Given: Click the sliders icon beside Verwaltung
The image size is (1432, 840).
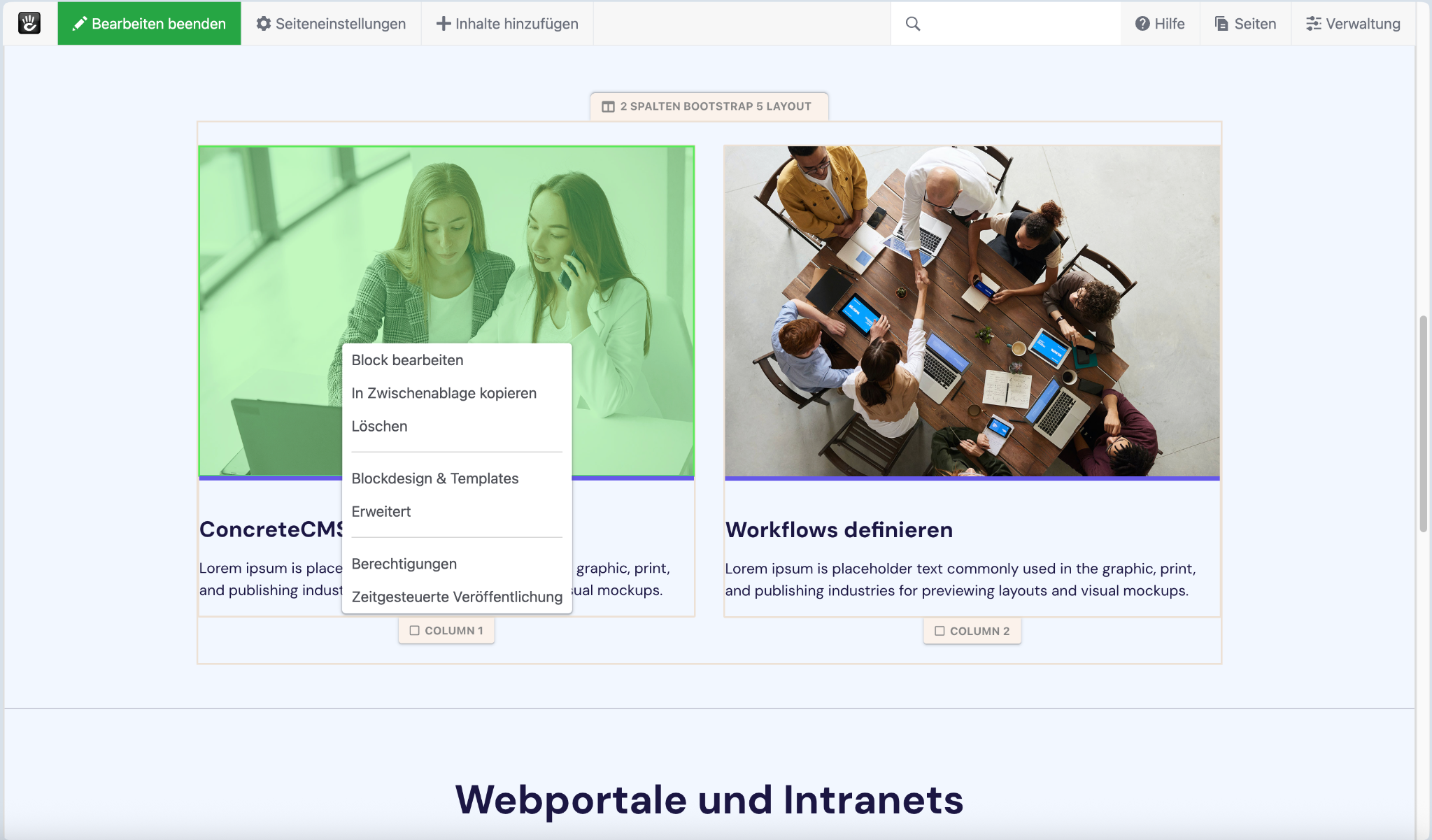Looking at the screenshot, I should pyautogui.click(x=1313, y=23).
